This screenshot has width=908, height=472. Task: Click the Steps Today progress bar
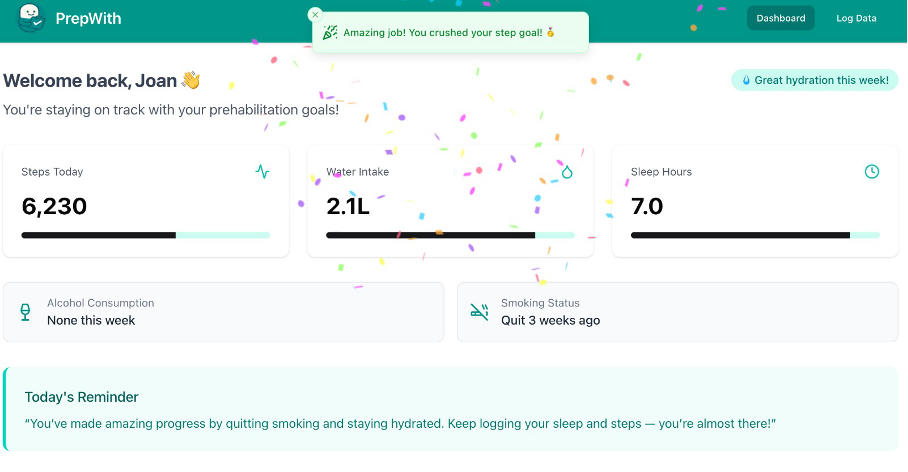146,235
